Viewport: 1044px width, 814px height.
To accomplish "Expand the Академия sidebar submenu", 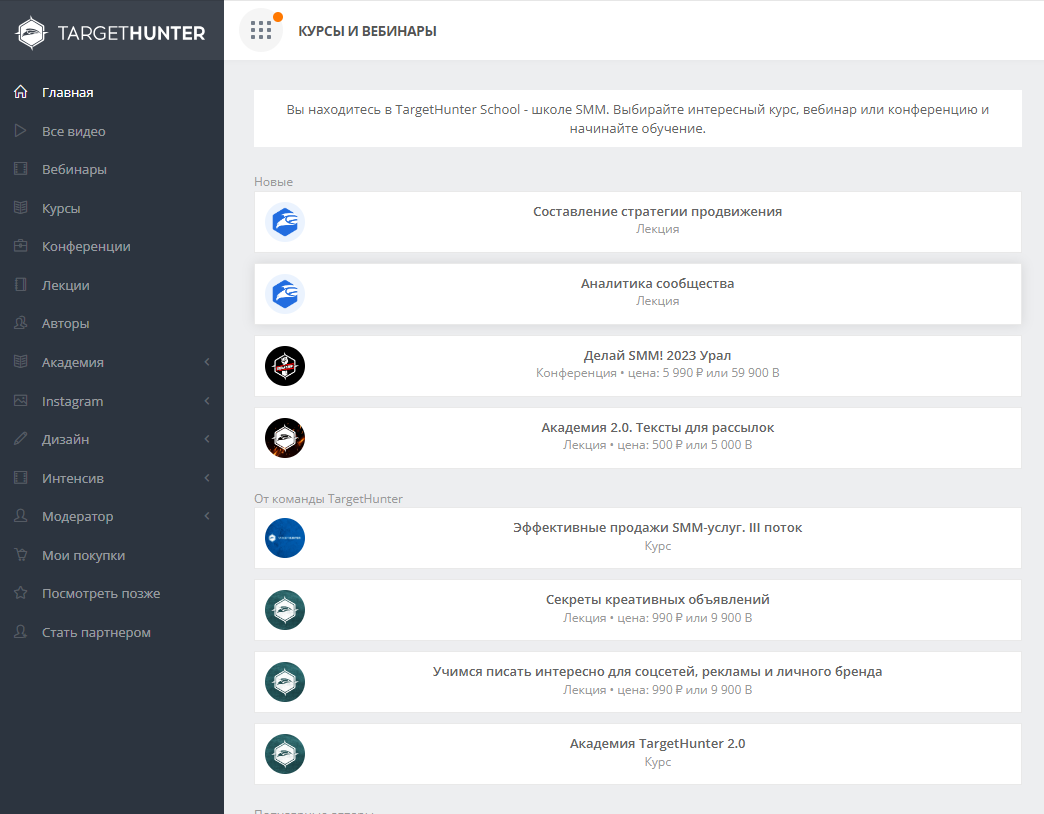I will (206, 362).
